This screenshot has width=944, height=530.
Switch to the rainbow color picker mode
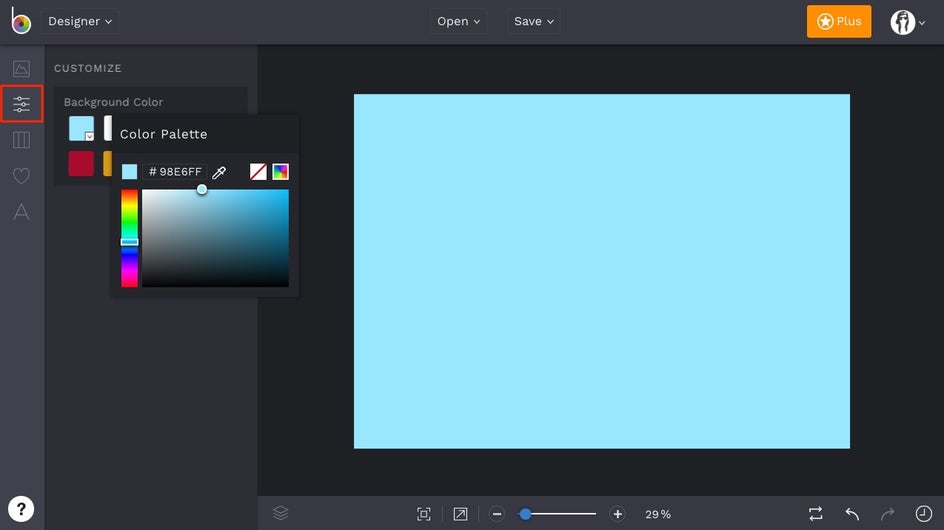coord(281,172)
